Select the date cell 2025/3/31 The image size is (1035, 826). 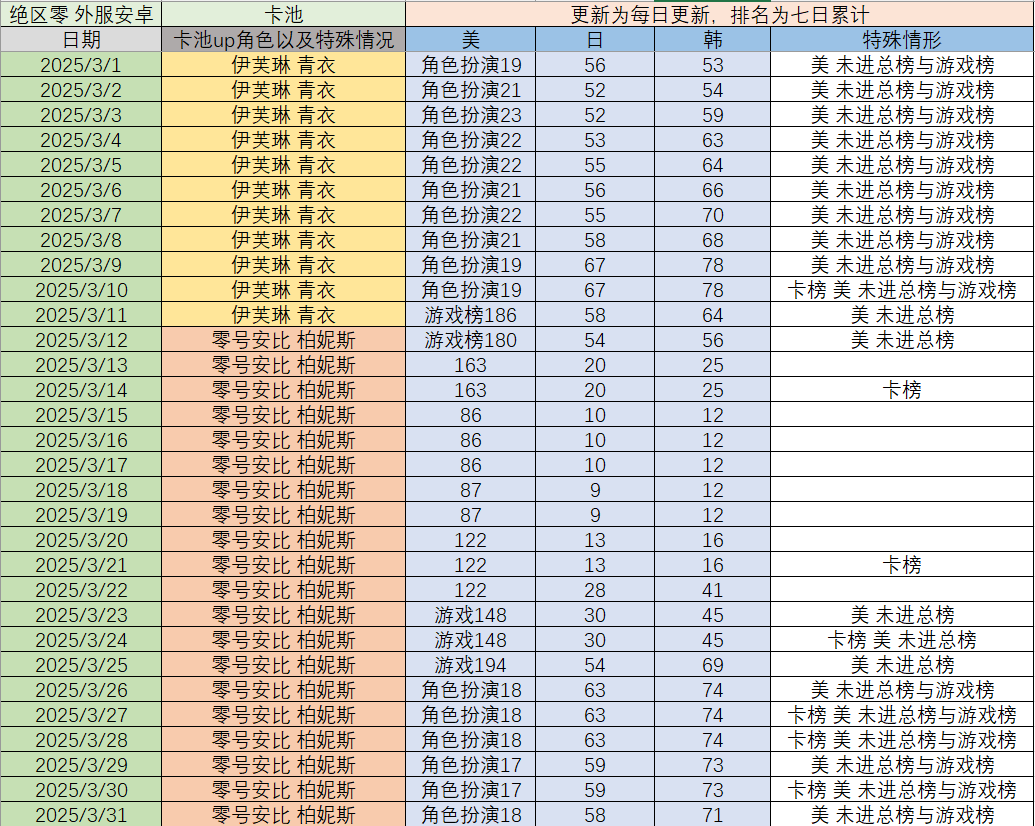(81, 814)
